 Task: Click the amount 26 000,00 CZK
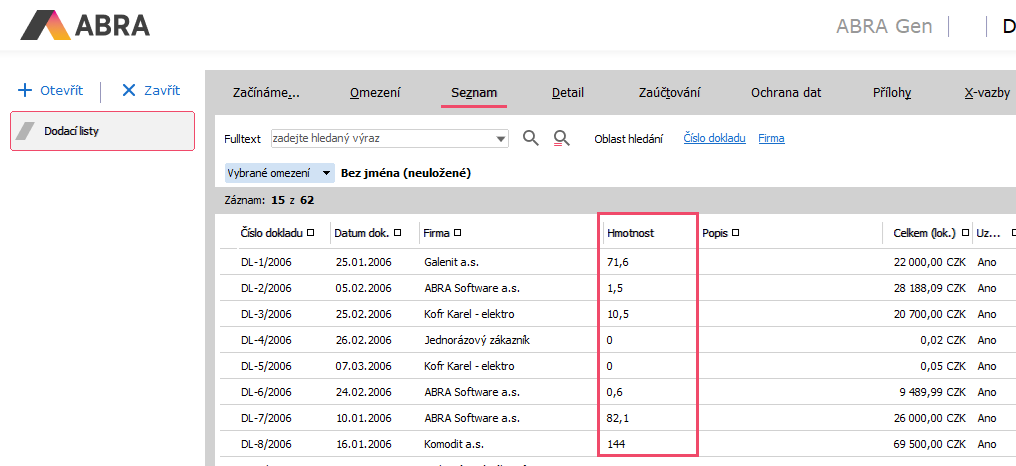(x=929, y=418)
